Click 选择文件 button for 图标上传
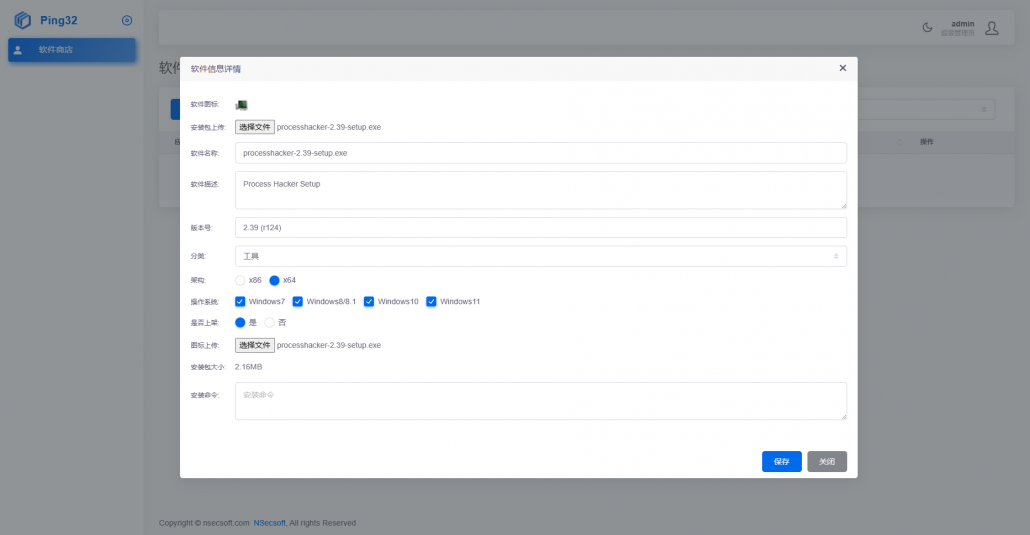 click(255, 345)
